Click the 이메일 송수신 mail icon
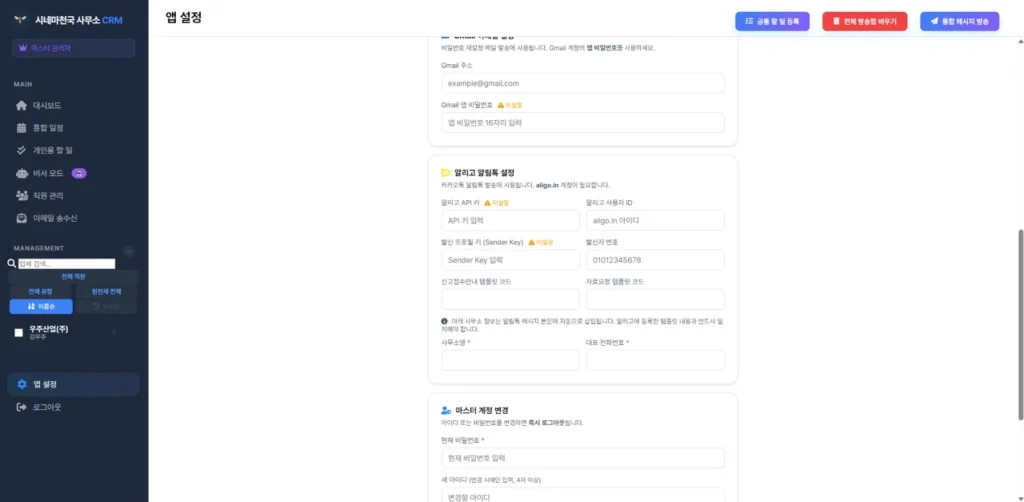 [22, 218]
